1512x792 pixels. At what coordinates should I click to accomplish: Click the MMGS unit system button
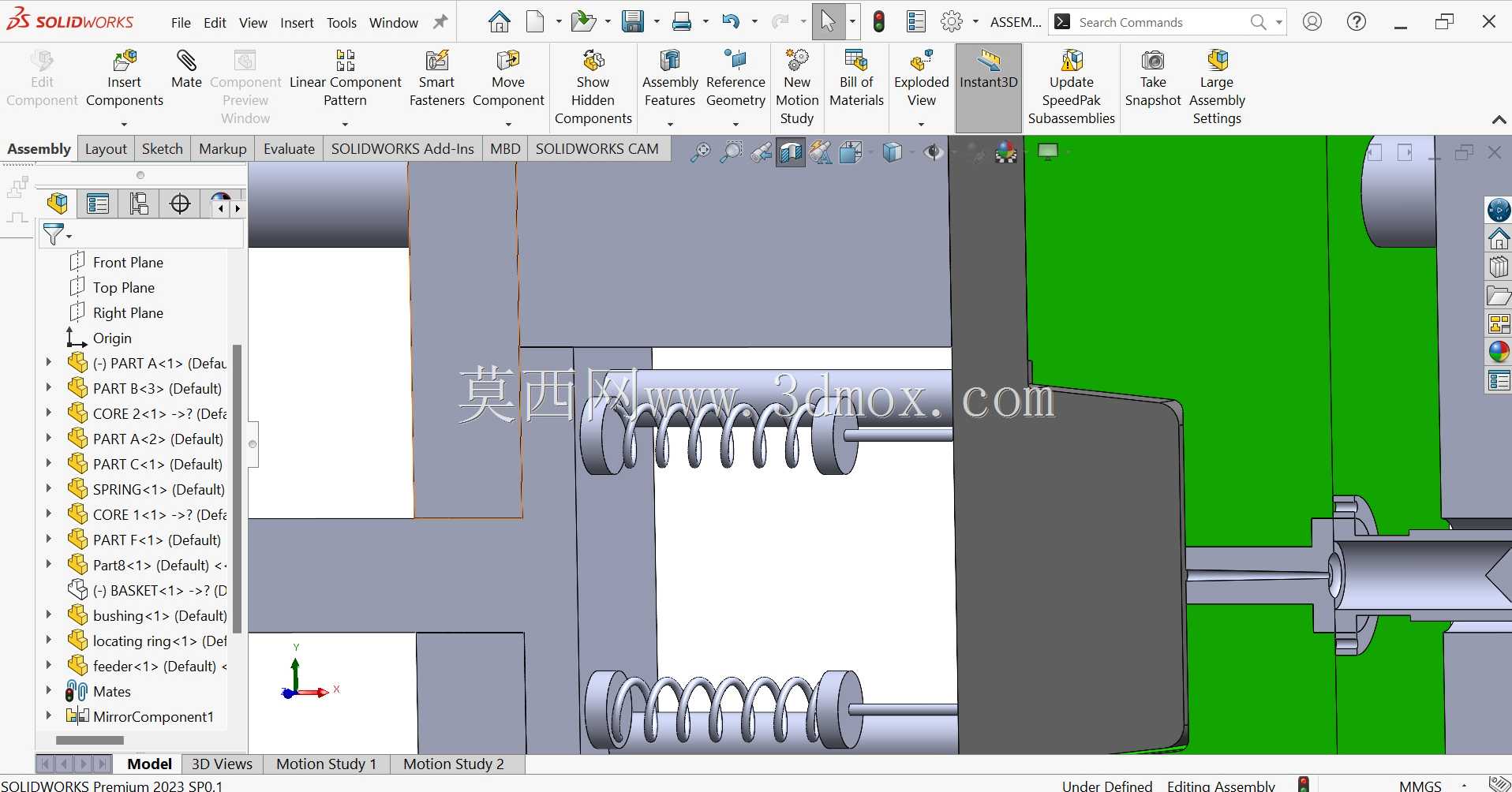click(x=1420, y=785)
